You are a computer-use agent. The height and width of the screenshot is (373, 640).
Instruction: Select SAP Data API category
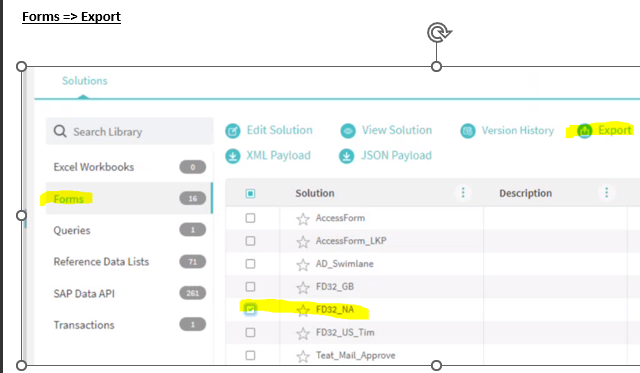(x=129, y=293)
